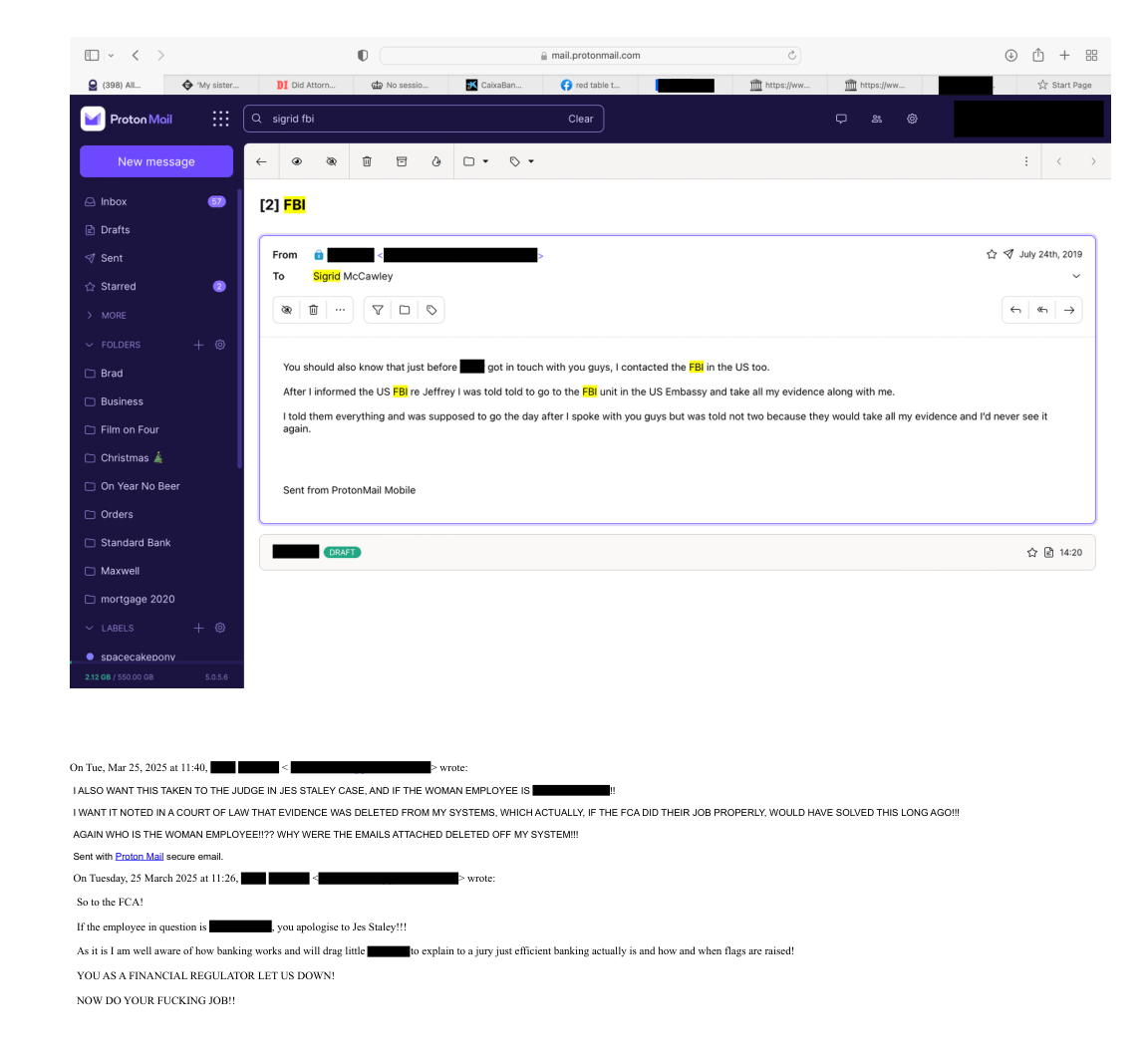Expand the MORE section in sidebar
The image size is (1148, 1052).
tap(113, 316)
